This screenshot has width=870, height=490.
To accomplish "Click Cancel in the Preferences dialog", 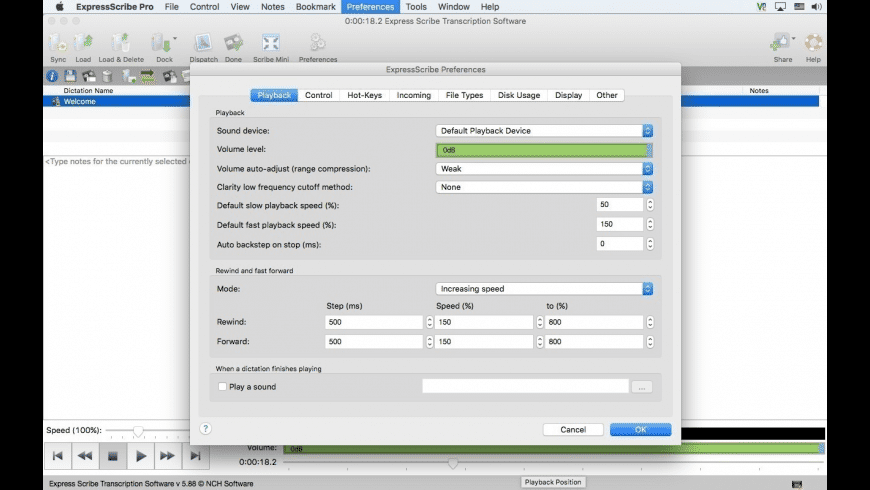I will [573, 430].
